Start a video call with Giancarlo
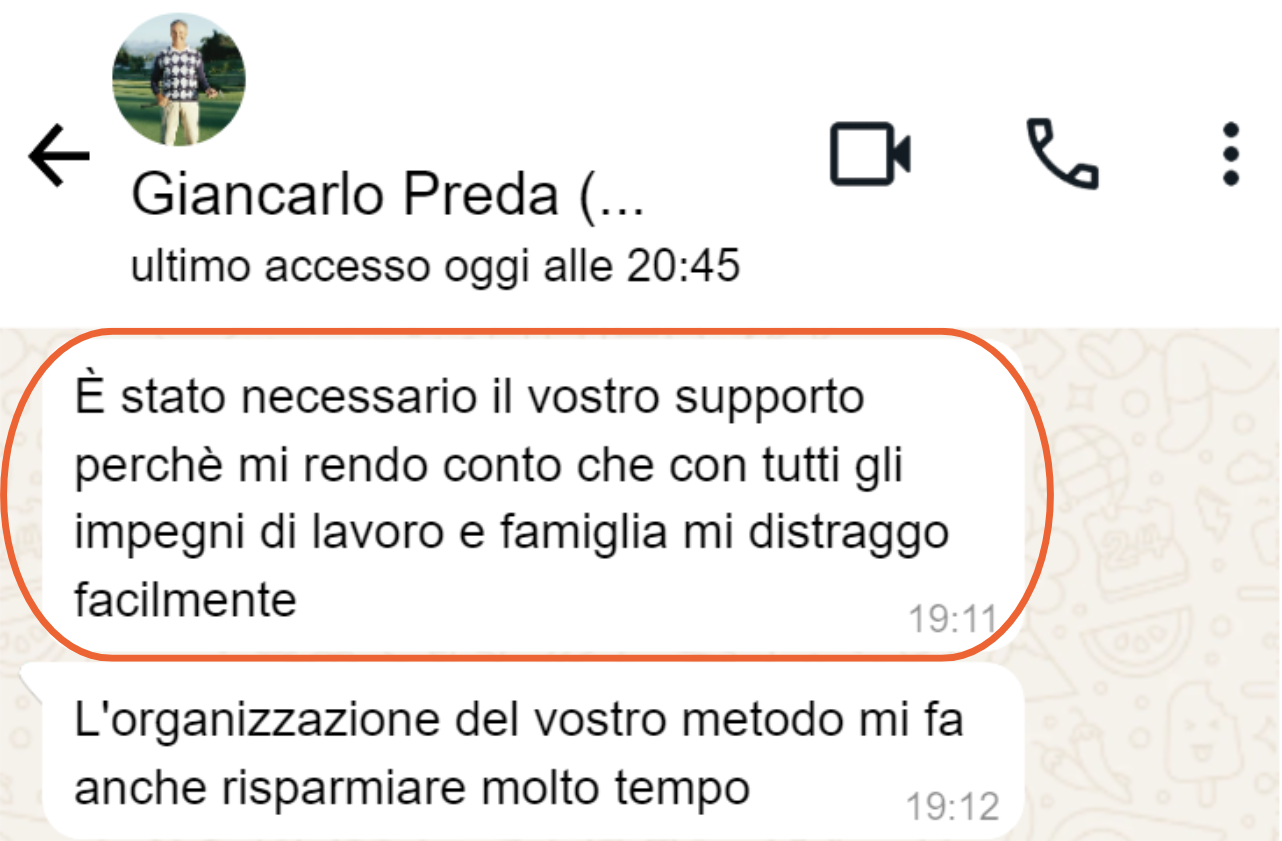1282x841 pixels. pos(870,154)
